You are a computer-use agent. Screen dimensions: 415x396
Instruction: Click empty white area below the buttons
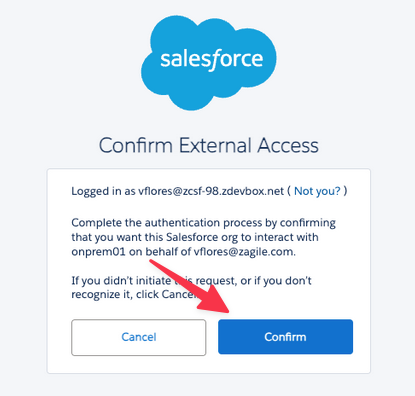click(x=209, y=364)
